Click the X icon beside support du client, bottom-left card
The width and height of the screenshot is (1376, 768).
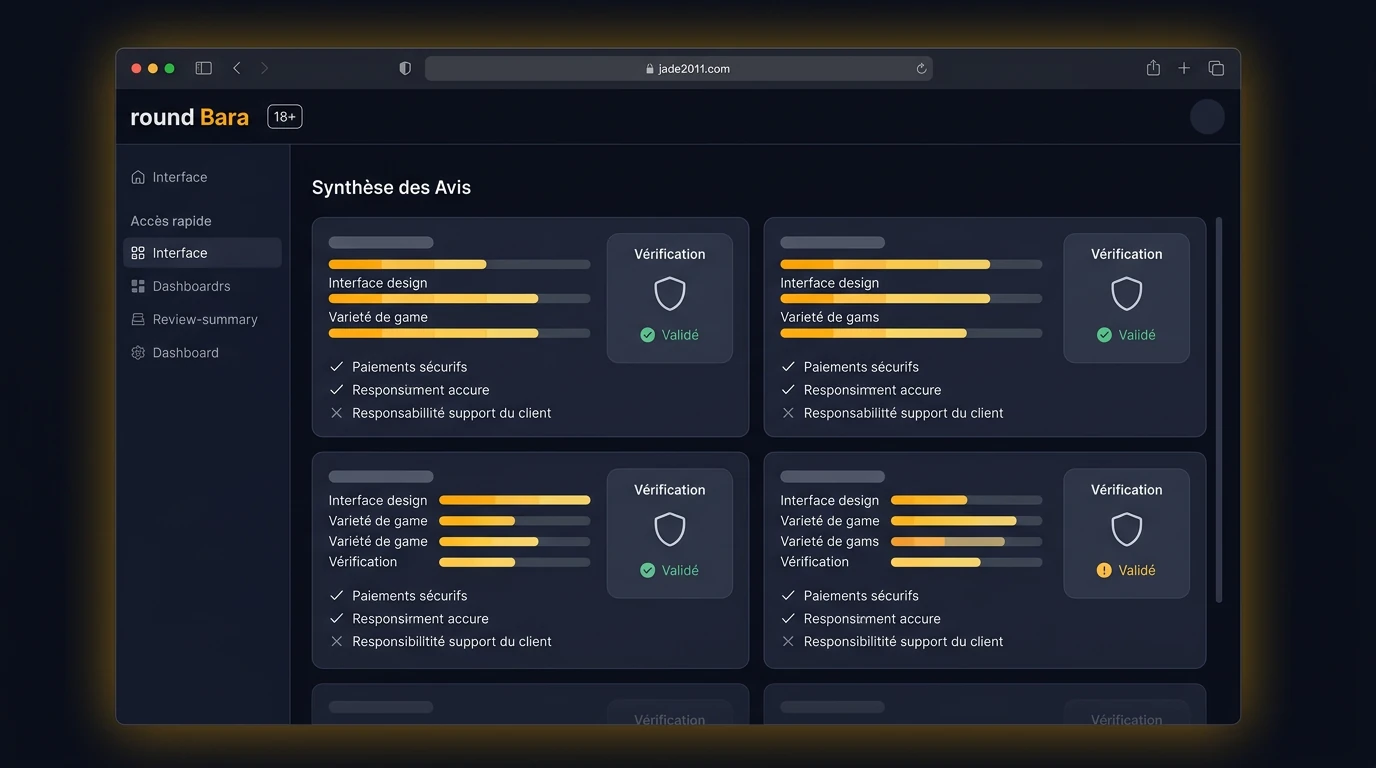coord(337,641)
